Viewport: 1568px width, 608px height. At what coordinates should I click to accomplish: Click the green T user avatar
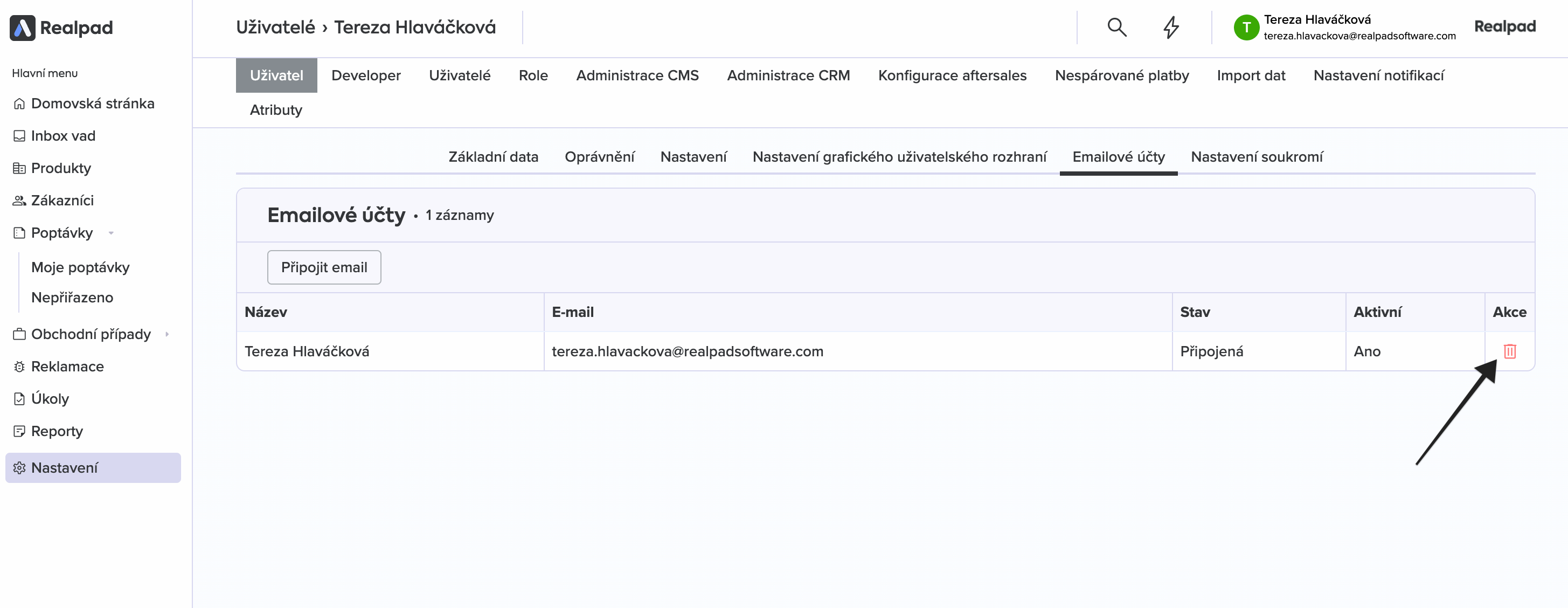[1246, 27]
